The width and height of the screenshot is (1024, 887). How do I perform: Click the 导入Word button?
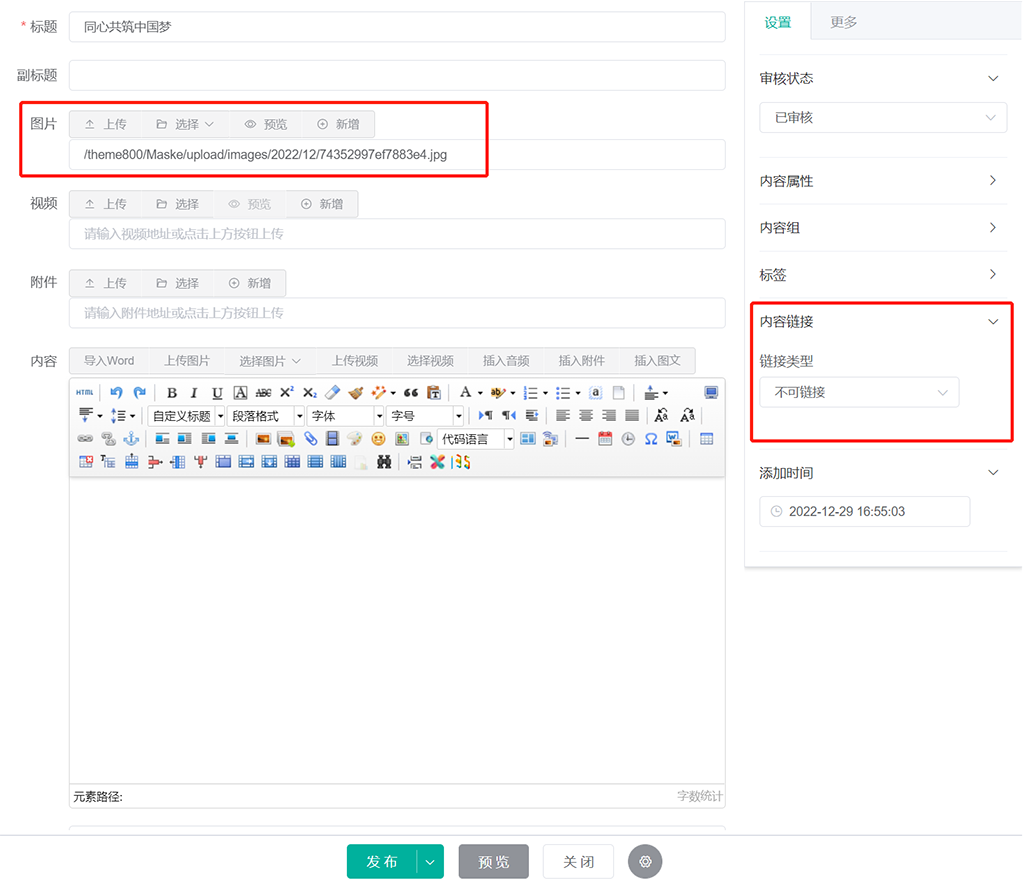109,361
